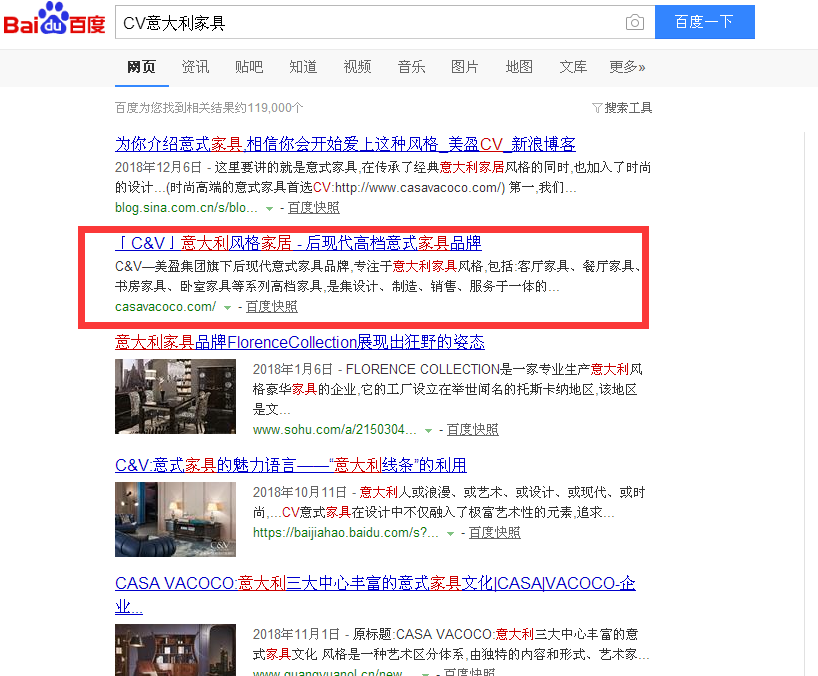The width and height of the screenshot is (818, 676).
Task: Click the Baidu logo
Action: pyautogui.click(x=54, y=19)
